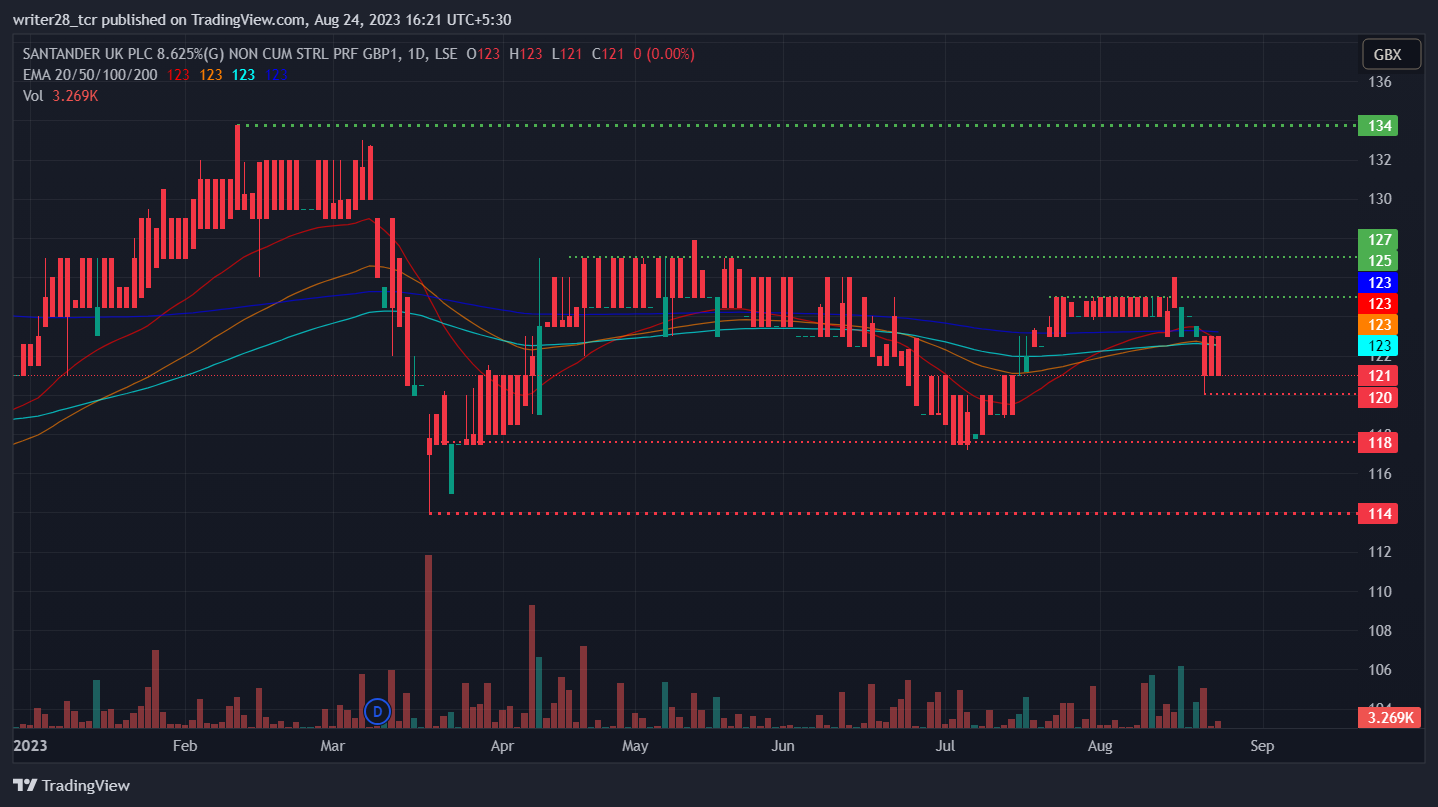Click the Feb label on time axis
1438x807 pixels.
(x=185, y=746)
